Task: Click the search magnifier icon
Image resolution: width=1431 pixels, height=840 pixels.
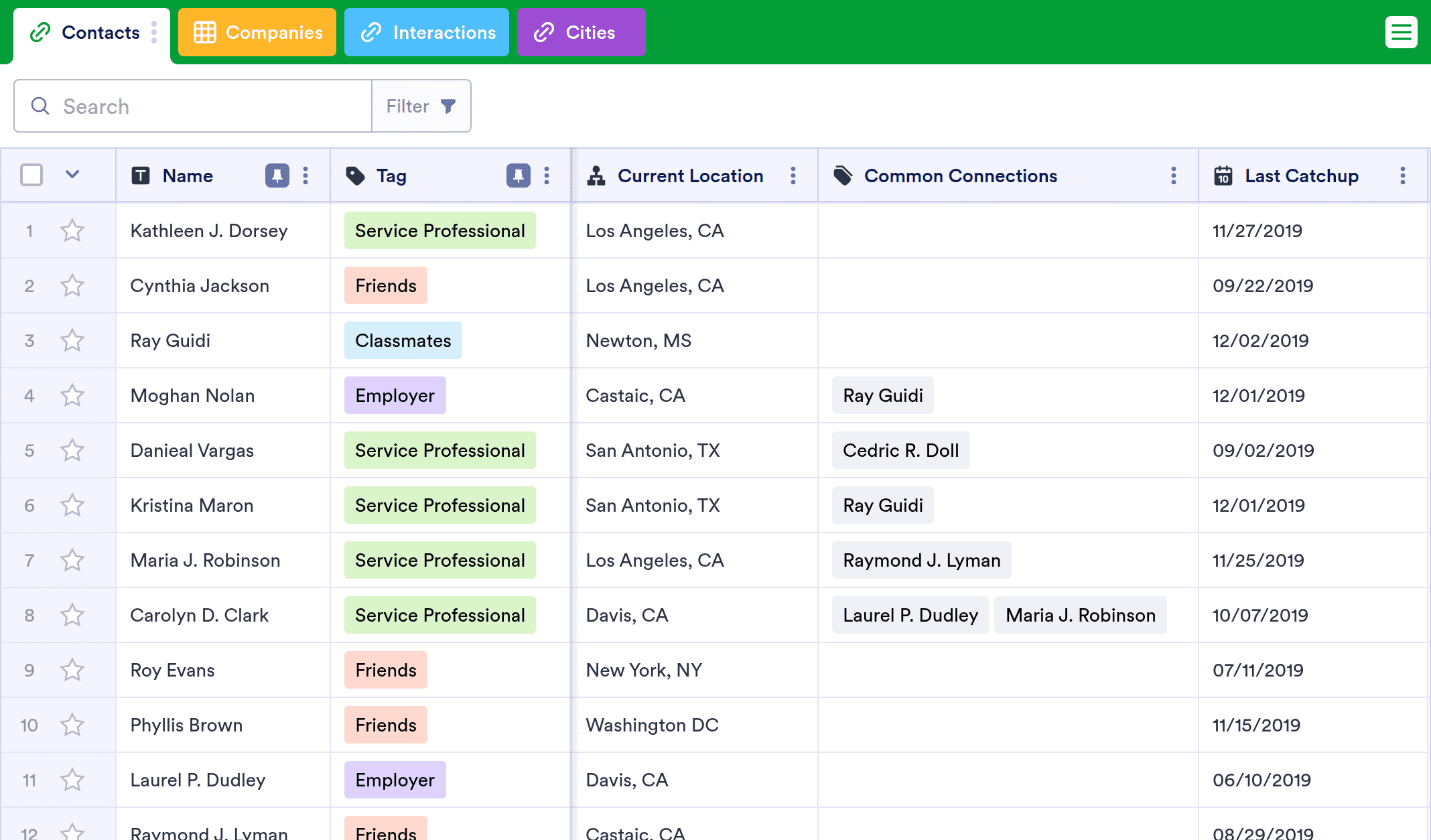Action: [x=40, y=106]
